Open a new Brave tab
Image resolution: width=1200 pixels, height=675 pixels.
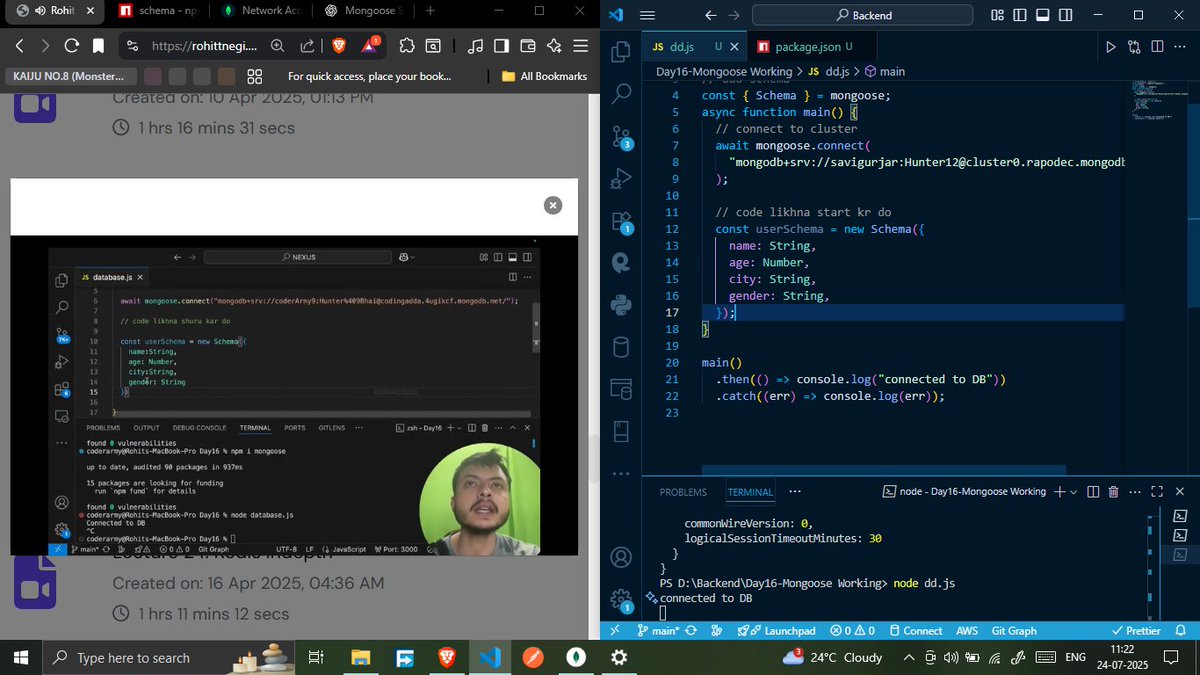coord(430,10)
